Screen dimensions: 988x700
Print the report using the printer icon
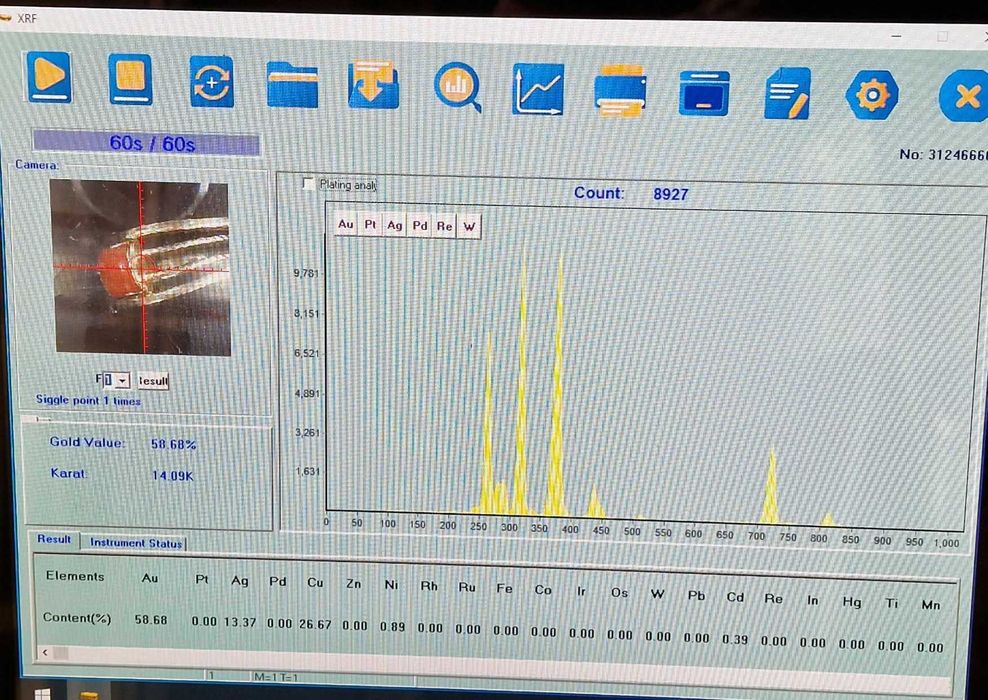click(620, 91)
